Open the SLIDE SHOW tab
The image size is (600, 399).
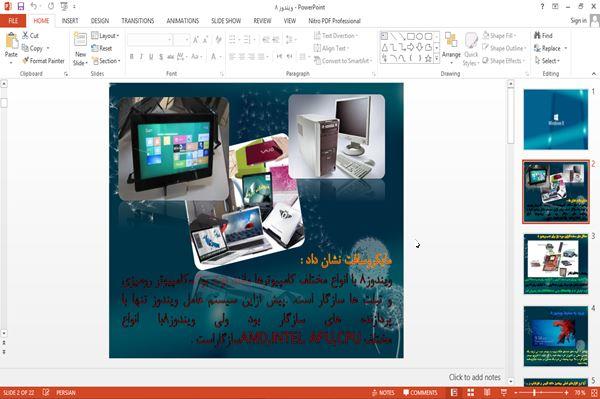226,21
